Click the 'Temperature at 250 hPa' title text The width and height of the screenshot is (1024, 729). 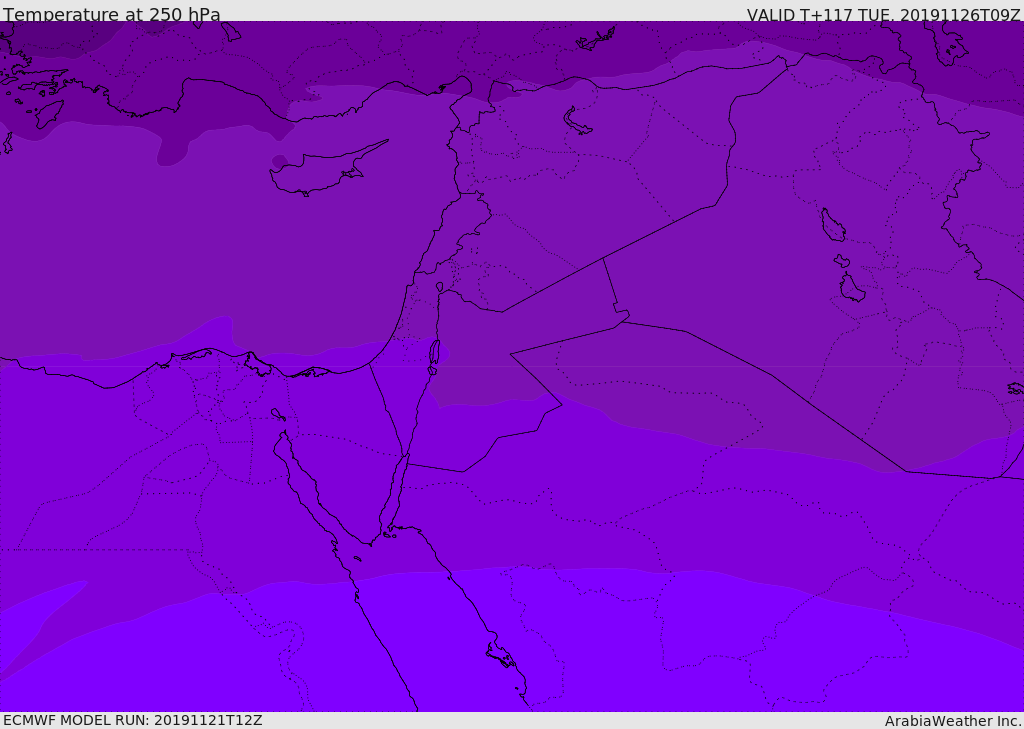(112, 14)
